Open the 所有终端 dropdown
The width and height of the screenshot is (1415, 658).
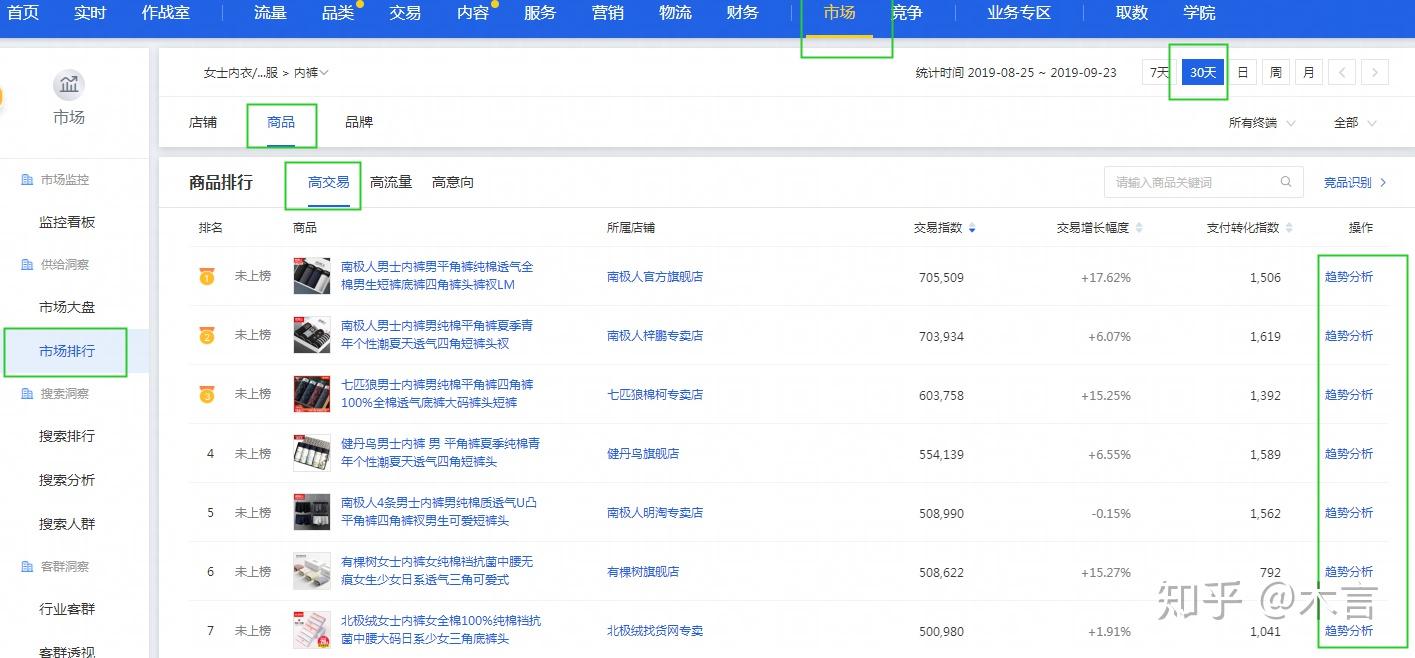pyautogui.click(x=1262, y=123)
